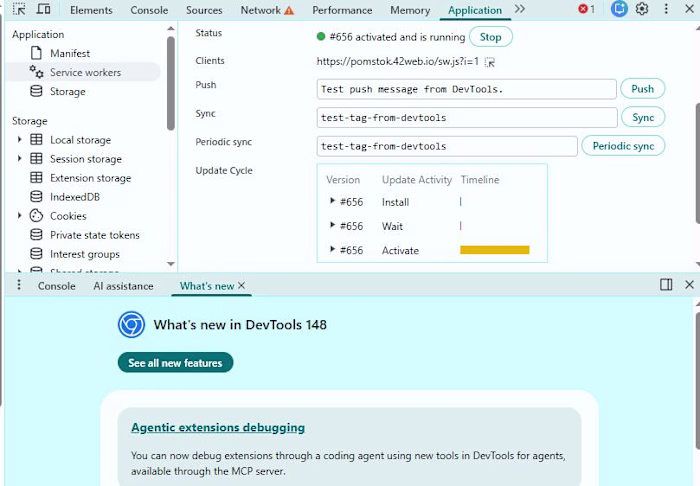
Task: Select IndexedDB in sidebar
Action: [75, 196]
